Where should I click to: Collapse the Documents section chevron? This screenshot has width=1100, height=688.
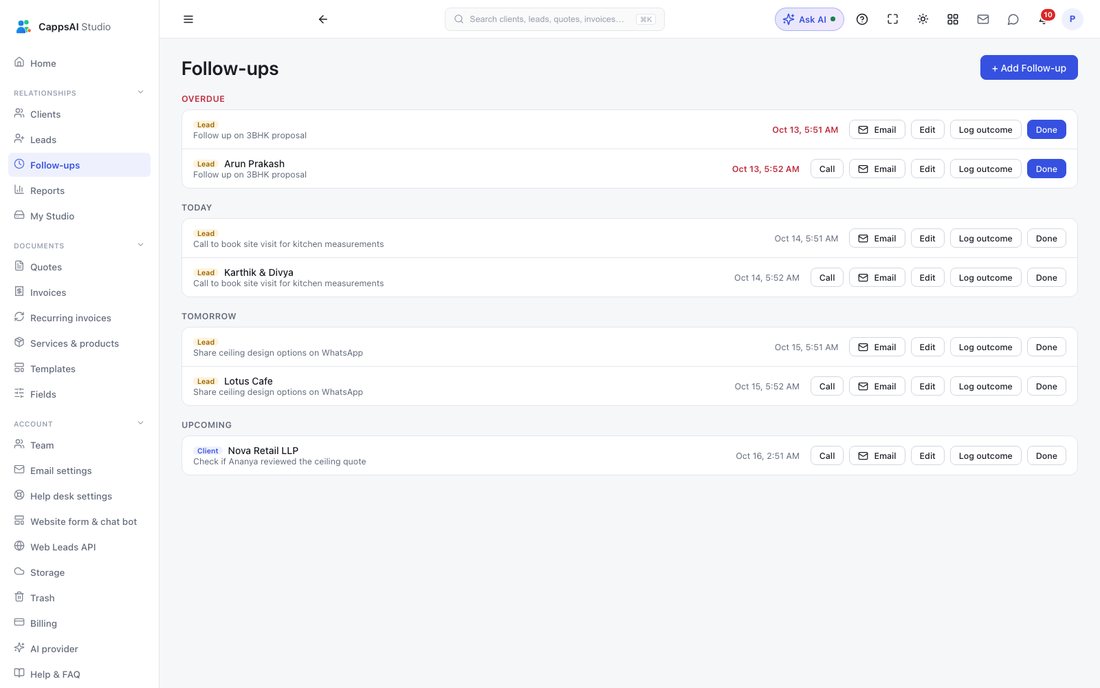point(140,245)
